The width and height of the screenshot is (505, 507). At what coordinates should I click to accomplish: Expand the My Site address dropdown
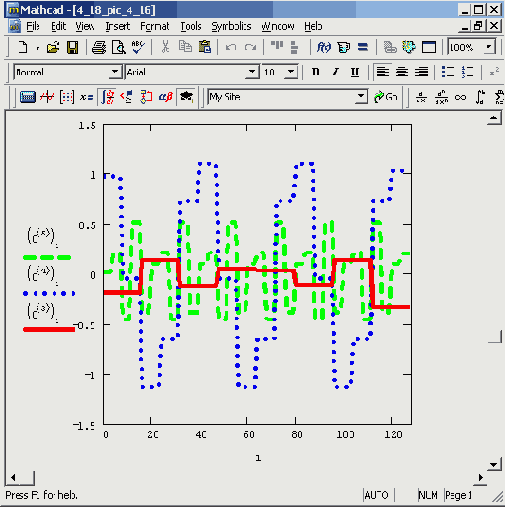pos(361,97)
